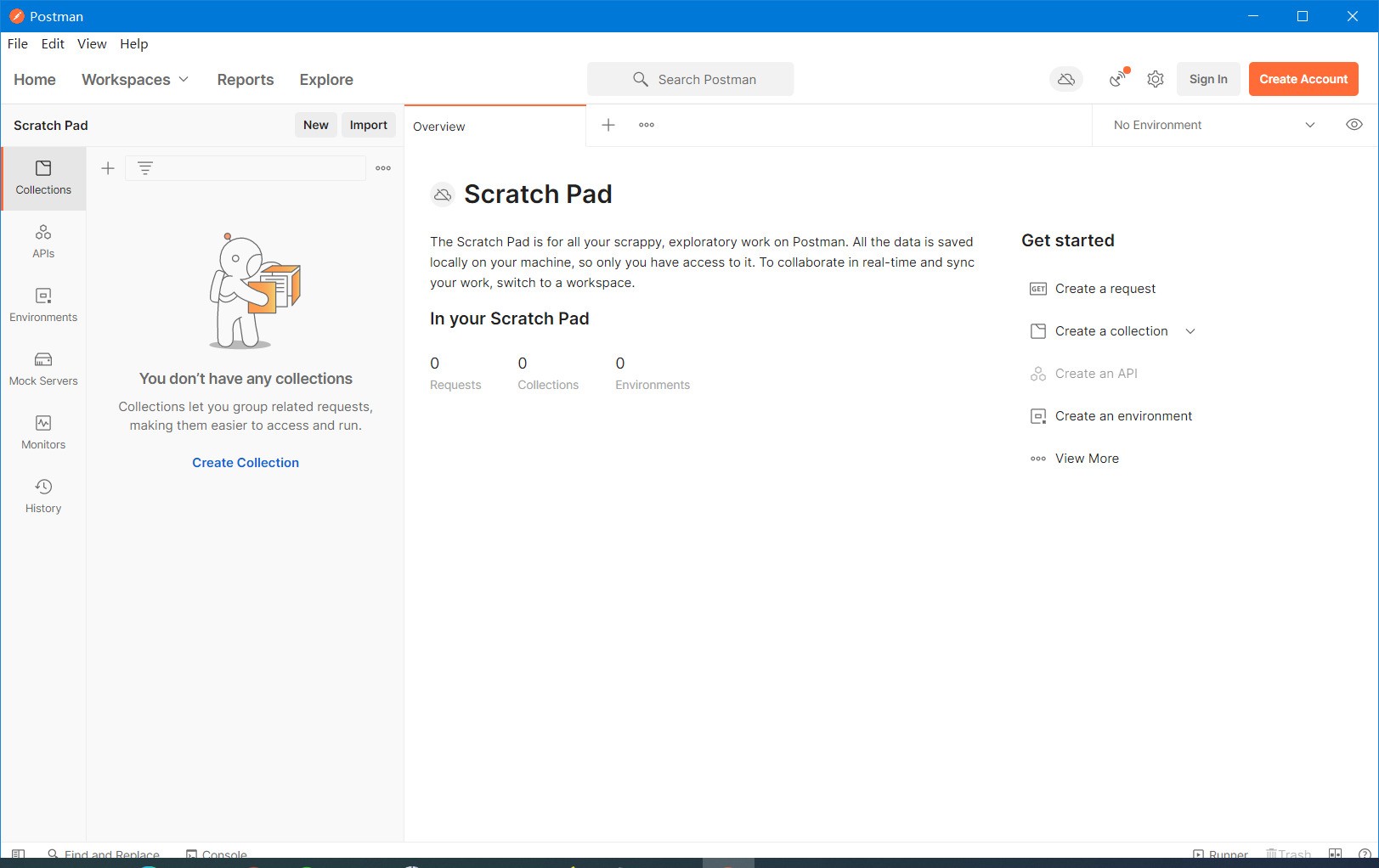Click the Sign In button
Screen dimensions: 1379x868
pyautogui.click(x=1208, y=79)
